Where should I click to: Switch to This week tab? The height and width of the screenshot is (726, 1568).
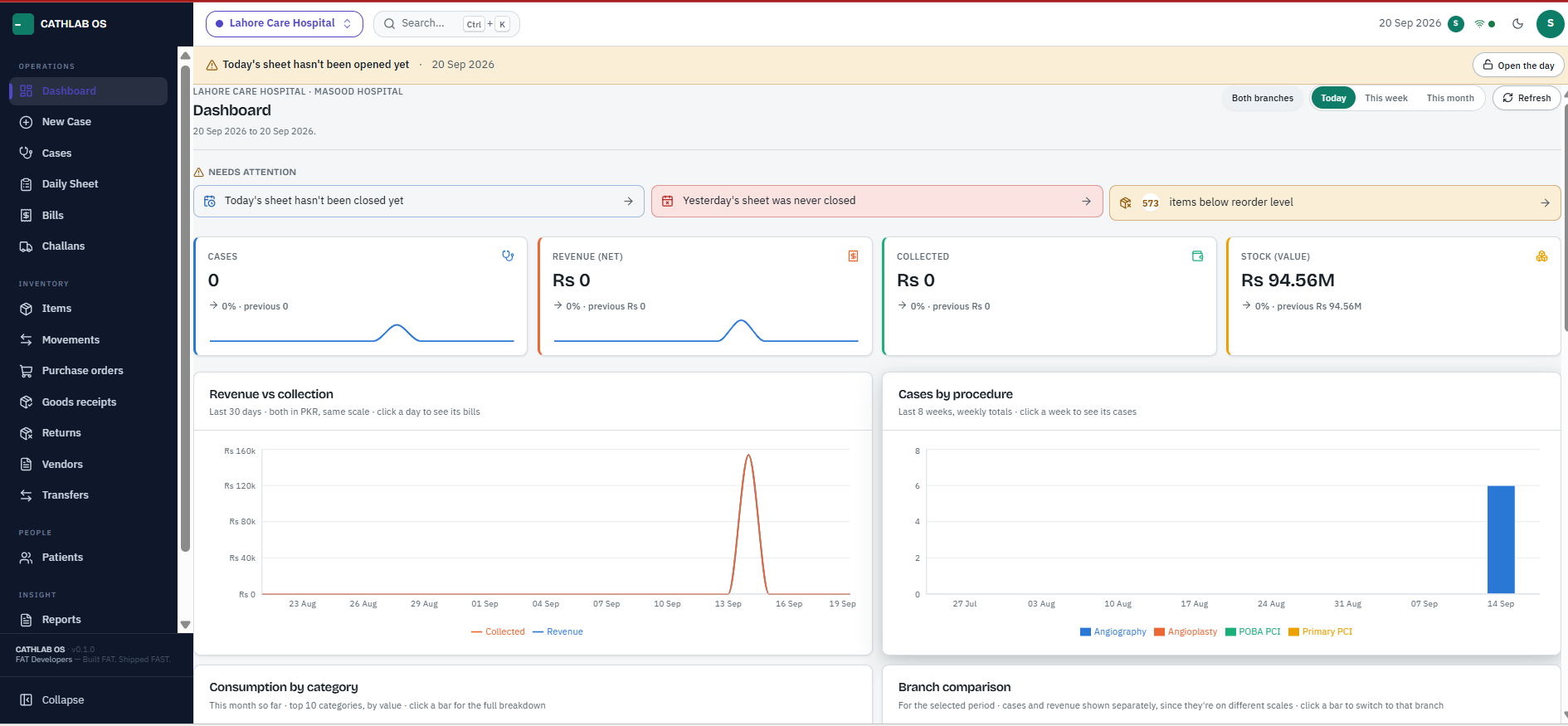pos(1386,98)
